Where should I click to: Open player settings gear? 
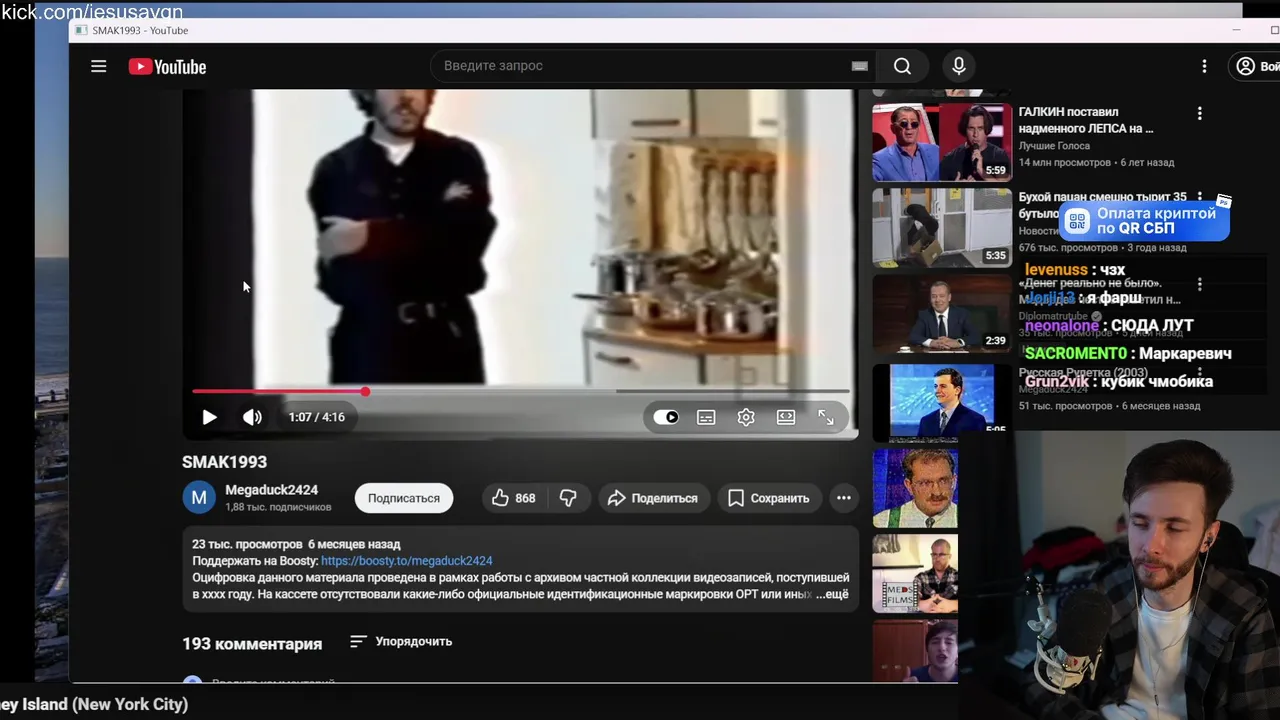746,417
